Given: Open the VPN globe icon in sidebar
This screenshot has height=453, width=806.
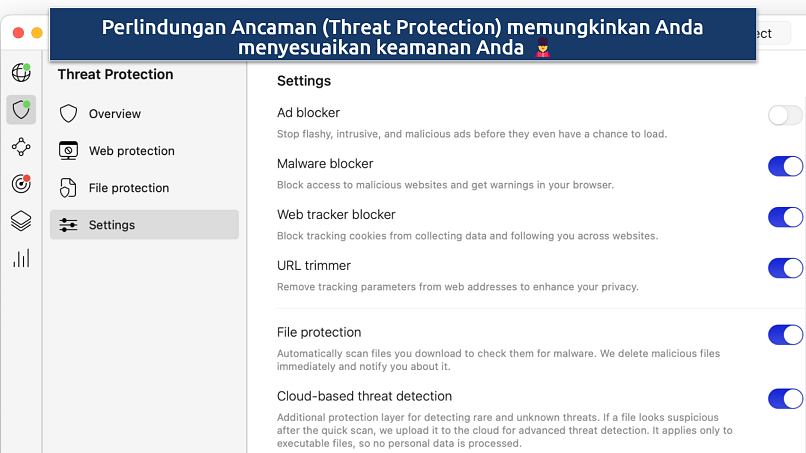Looking at the screenshot, I should click(x=20, y=72).
